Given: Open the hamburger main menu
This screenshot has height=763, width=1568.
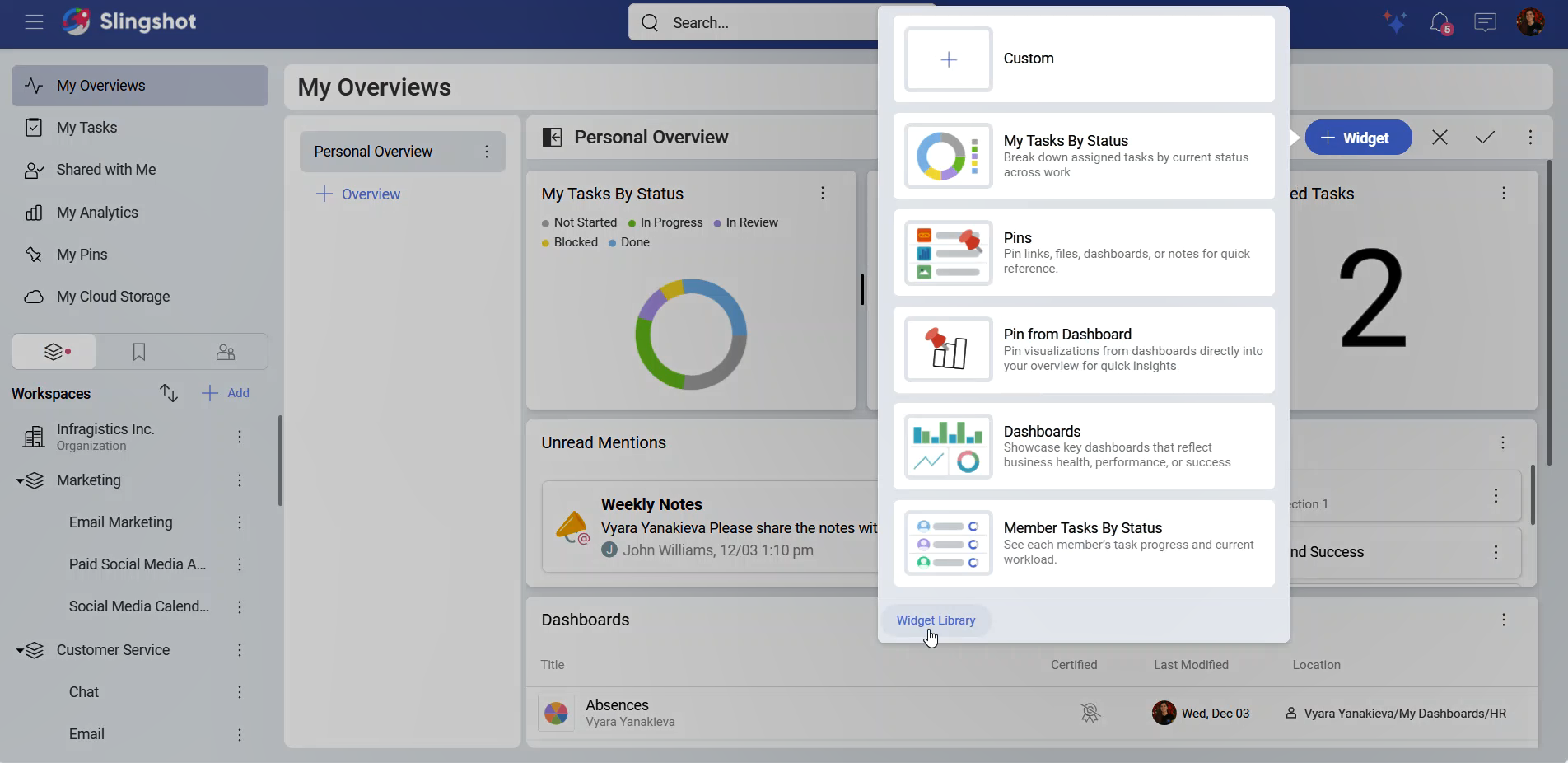Looking at the screenshot, I should (x=34, y=22).
